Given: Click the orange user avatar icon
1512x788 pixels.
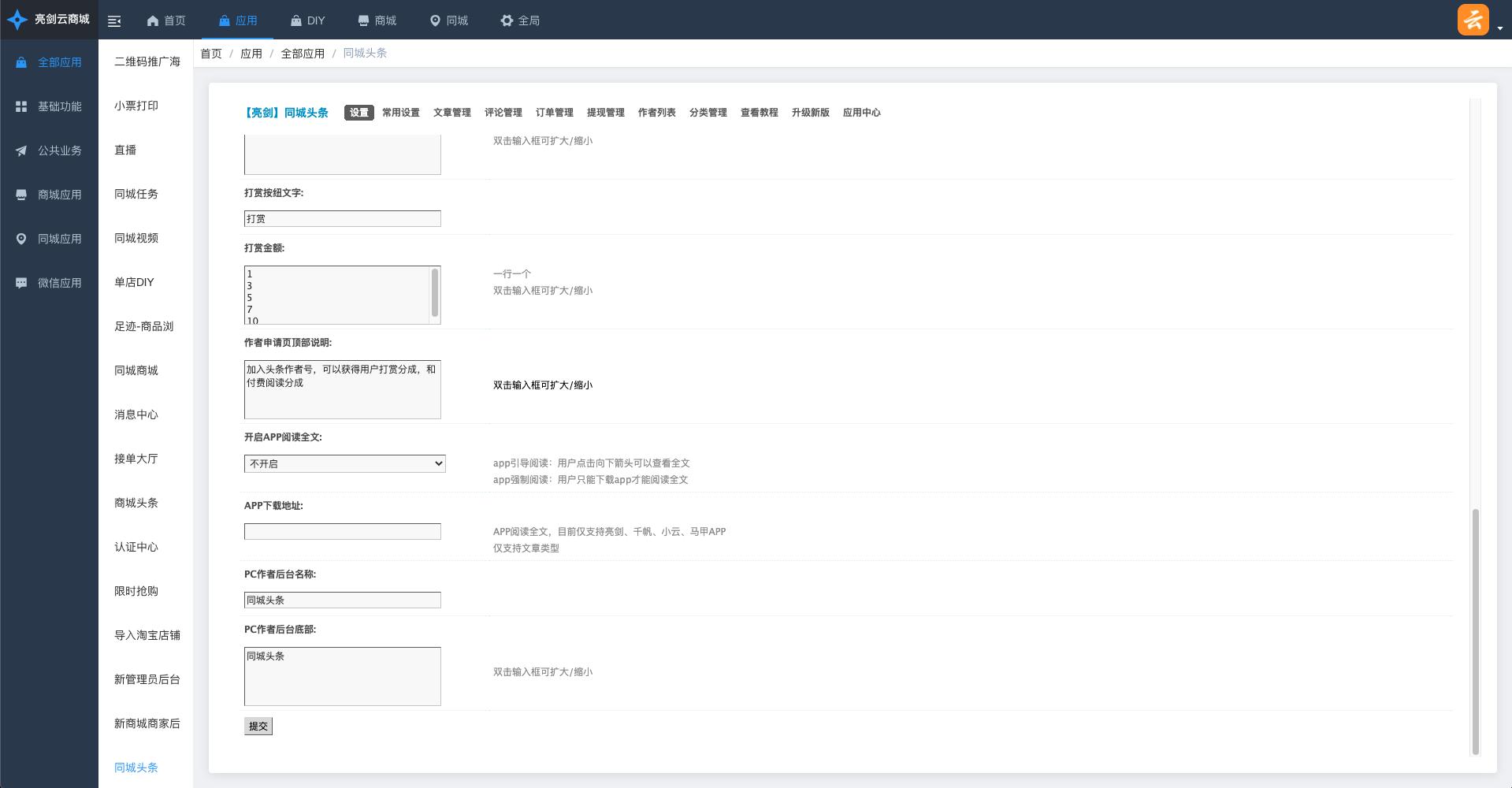Looking at the screenshot, I should click(1472, 20).
